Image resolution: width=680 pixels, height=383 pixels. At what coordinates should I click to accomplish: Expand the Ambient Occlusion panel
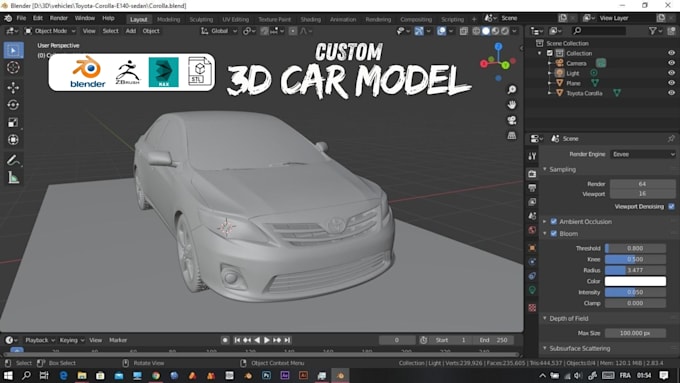[545, 222]
